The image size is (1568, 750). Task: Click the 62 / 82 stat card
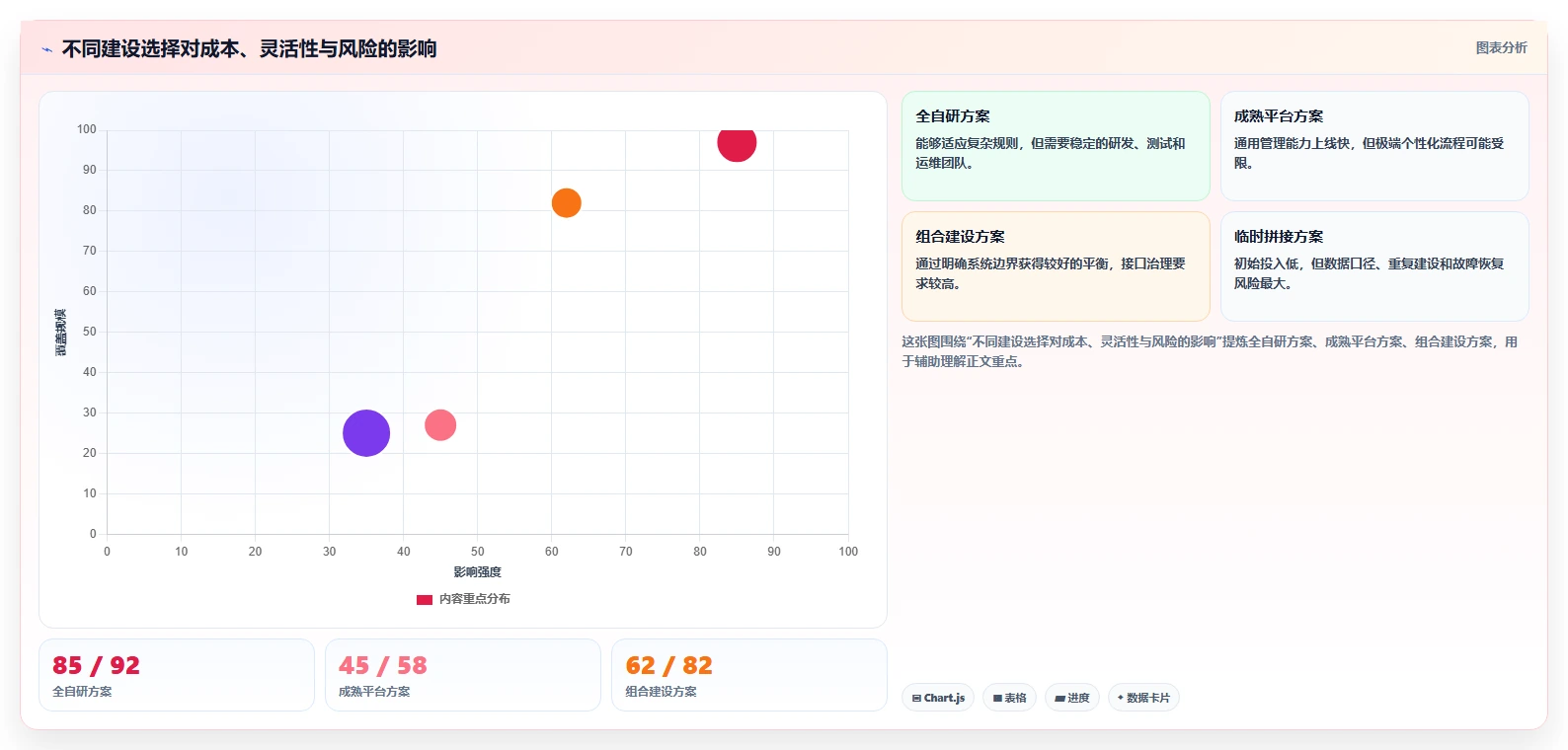point(749,675)
